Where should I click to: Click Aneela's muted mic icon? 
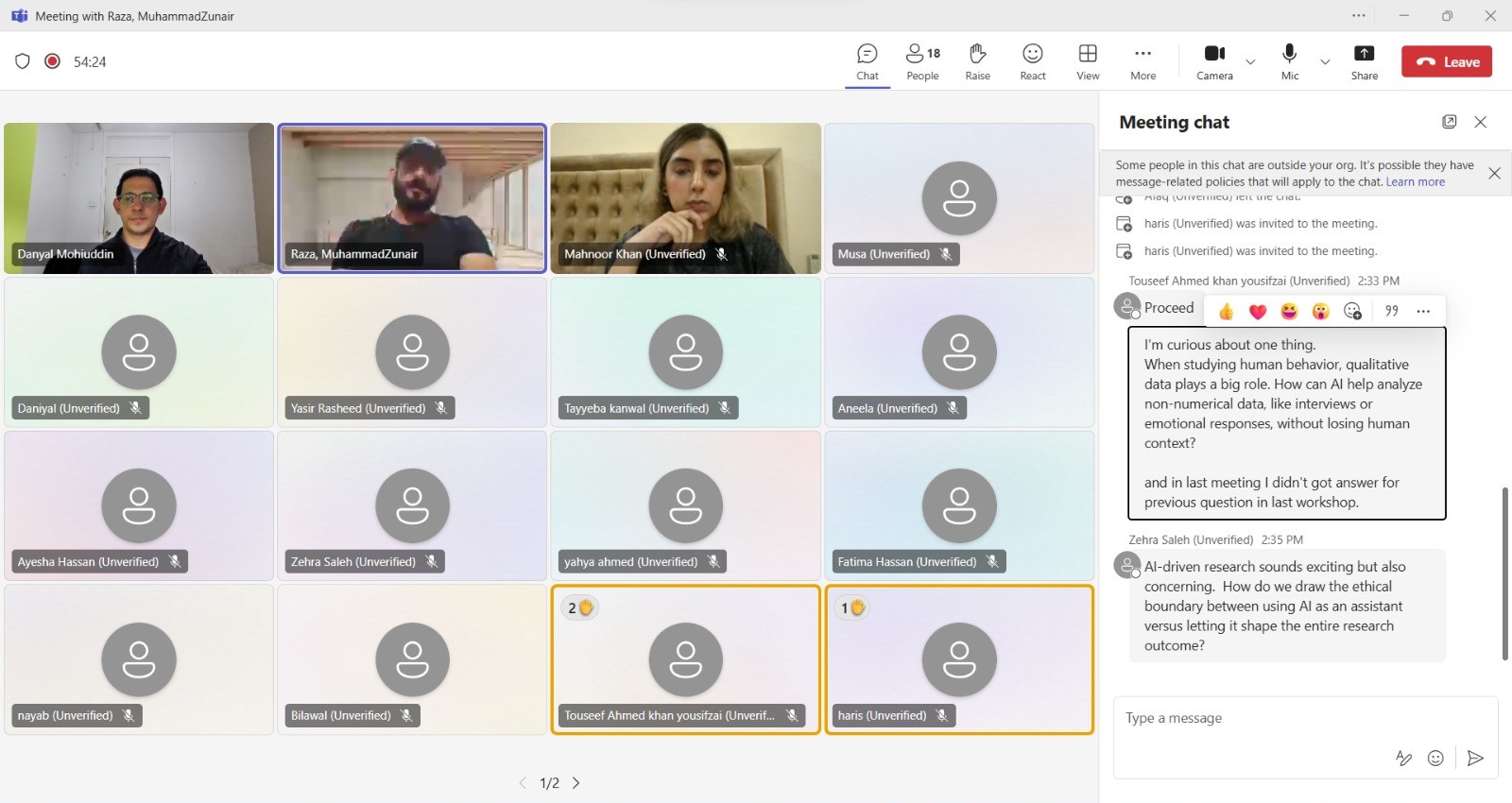[954, 408]
